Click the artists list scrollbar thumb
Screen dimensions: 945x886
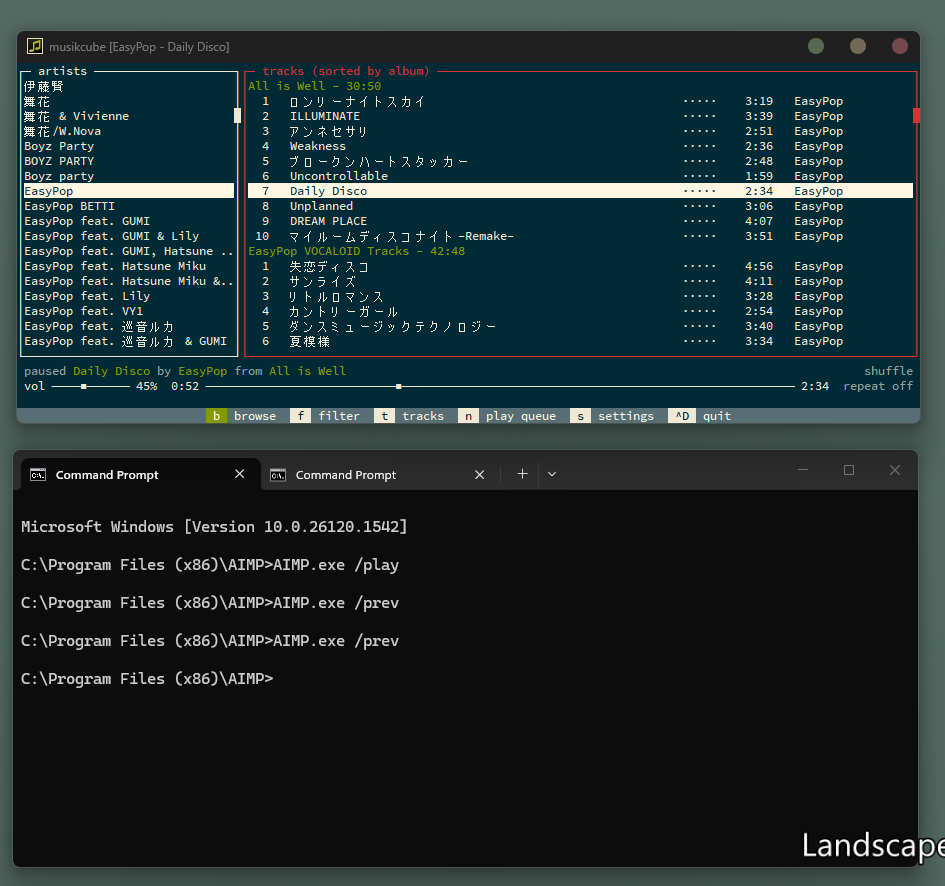237,115
